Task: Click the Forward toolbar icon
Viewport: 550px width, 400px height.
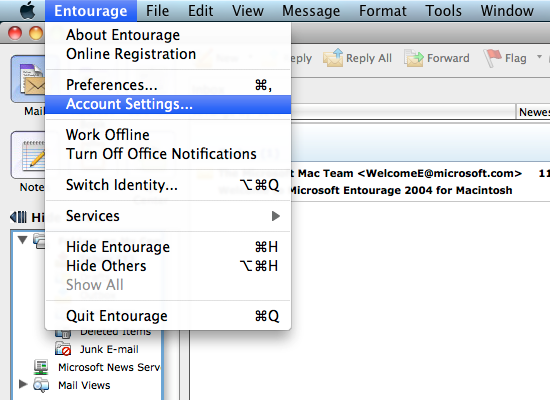Action: (x=414, y=58)
